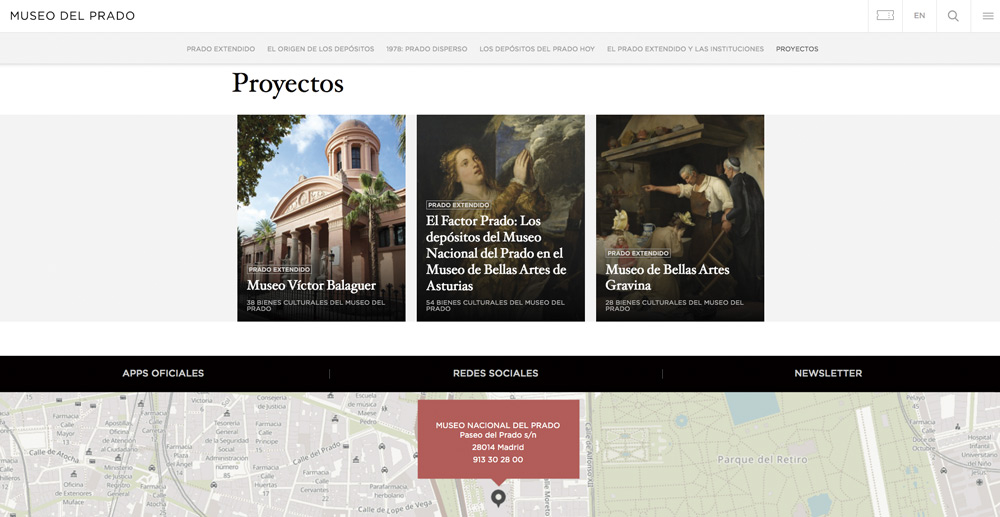Expand the Apps Oficiales section
1000x517 pixels.
163,374
